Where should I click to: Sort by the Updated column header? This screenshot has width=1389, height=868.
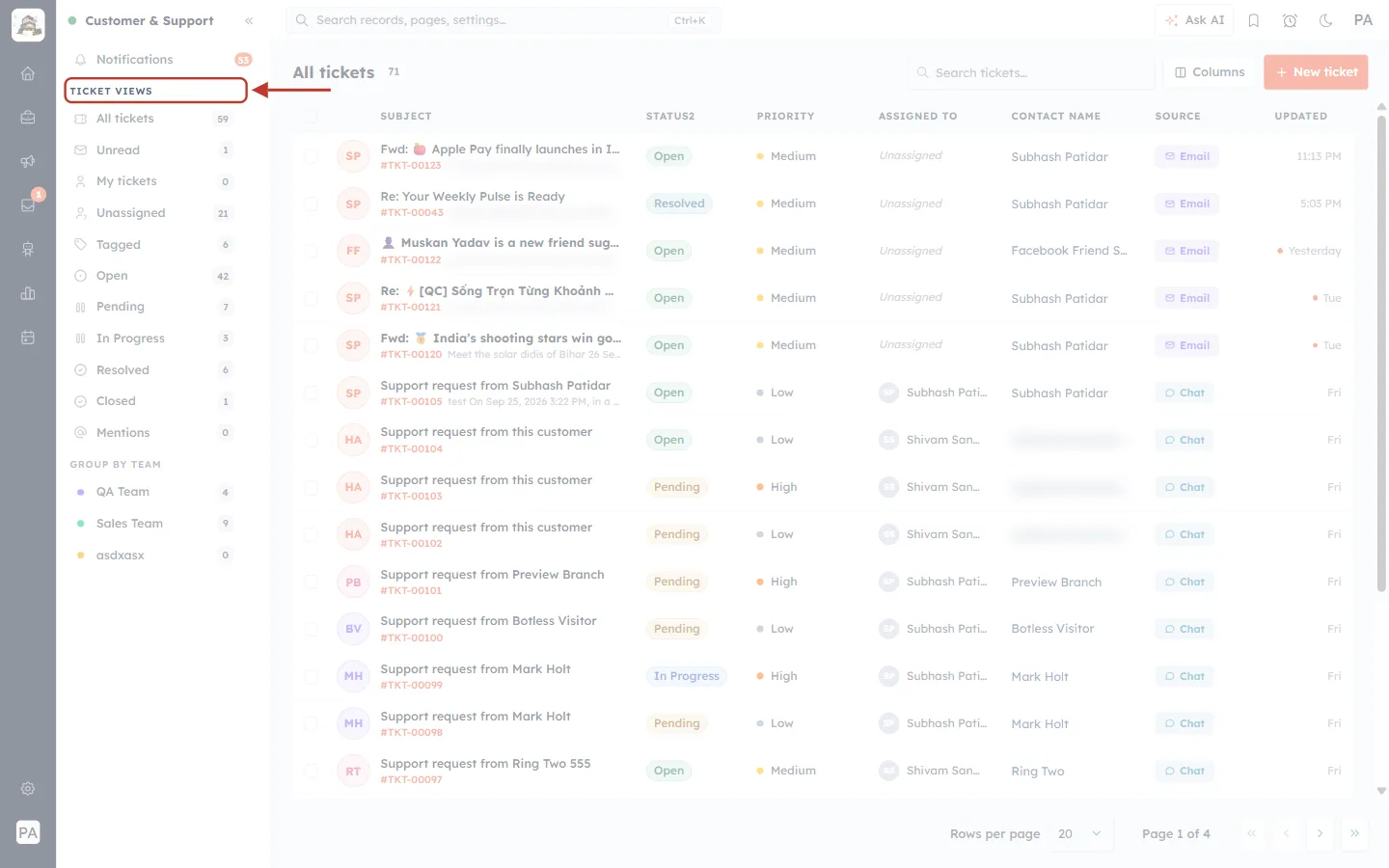pos(1300,116)
